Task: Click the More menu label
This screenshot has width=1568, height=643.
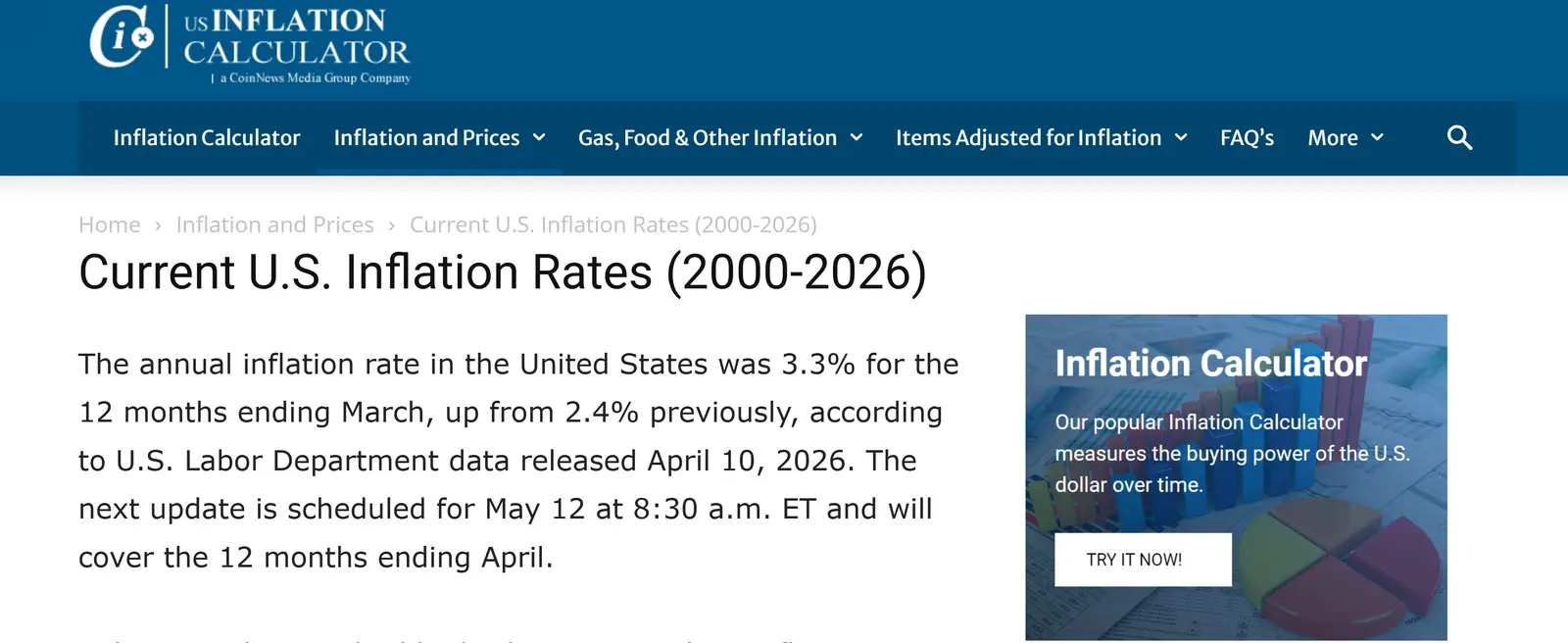Action: click(x=1333, y=138)
